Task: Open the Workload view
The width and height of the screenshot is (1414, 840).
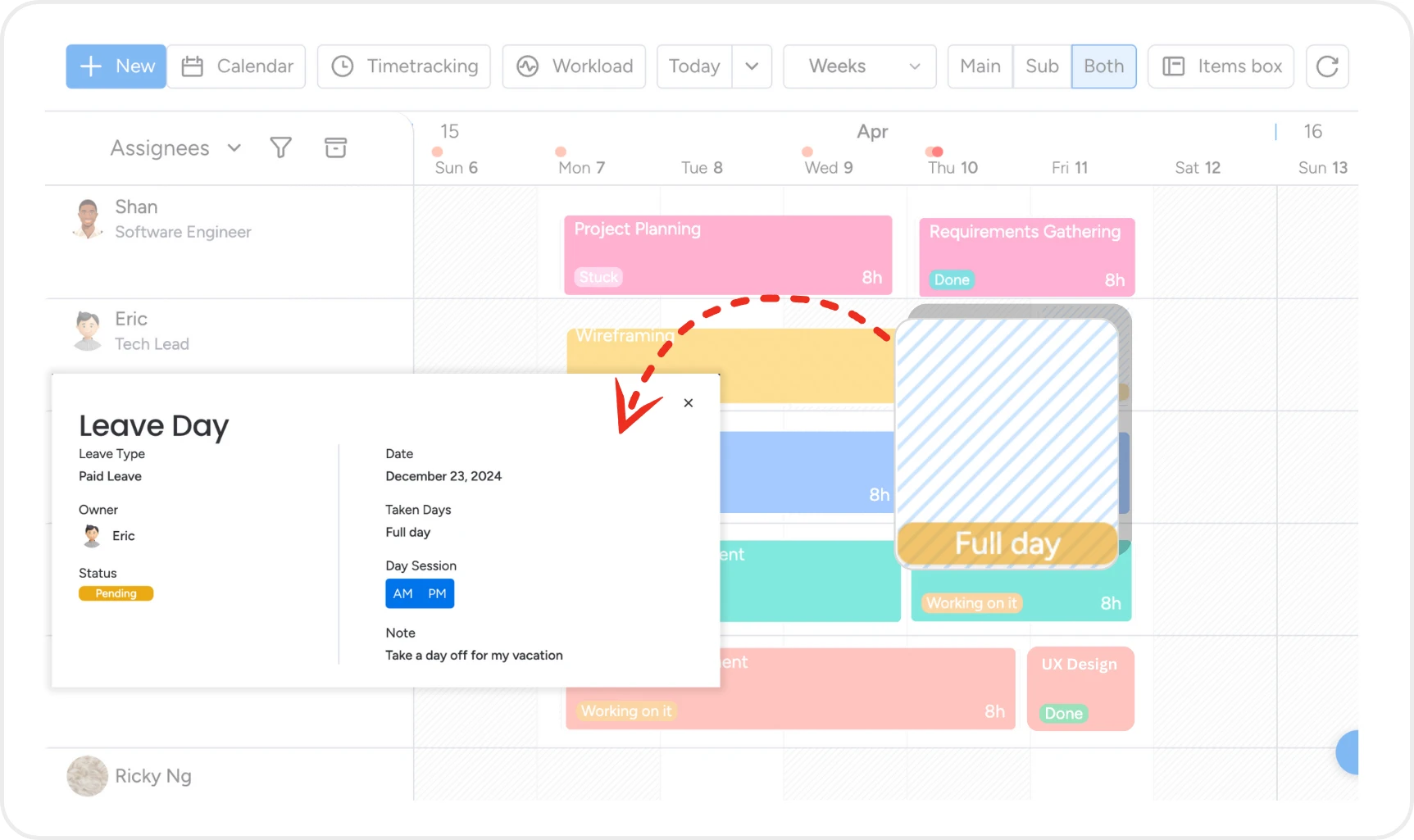Action: (x=574, y=66)
